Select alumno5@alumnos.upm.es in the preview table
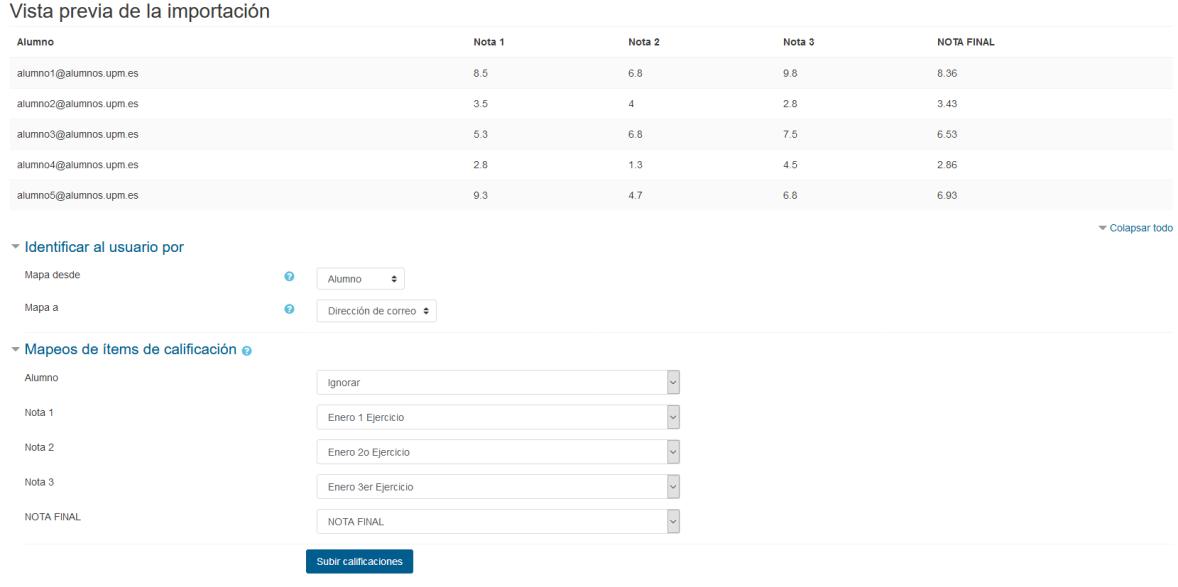 pyautogui.click(x=77, y=195)
